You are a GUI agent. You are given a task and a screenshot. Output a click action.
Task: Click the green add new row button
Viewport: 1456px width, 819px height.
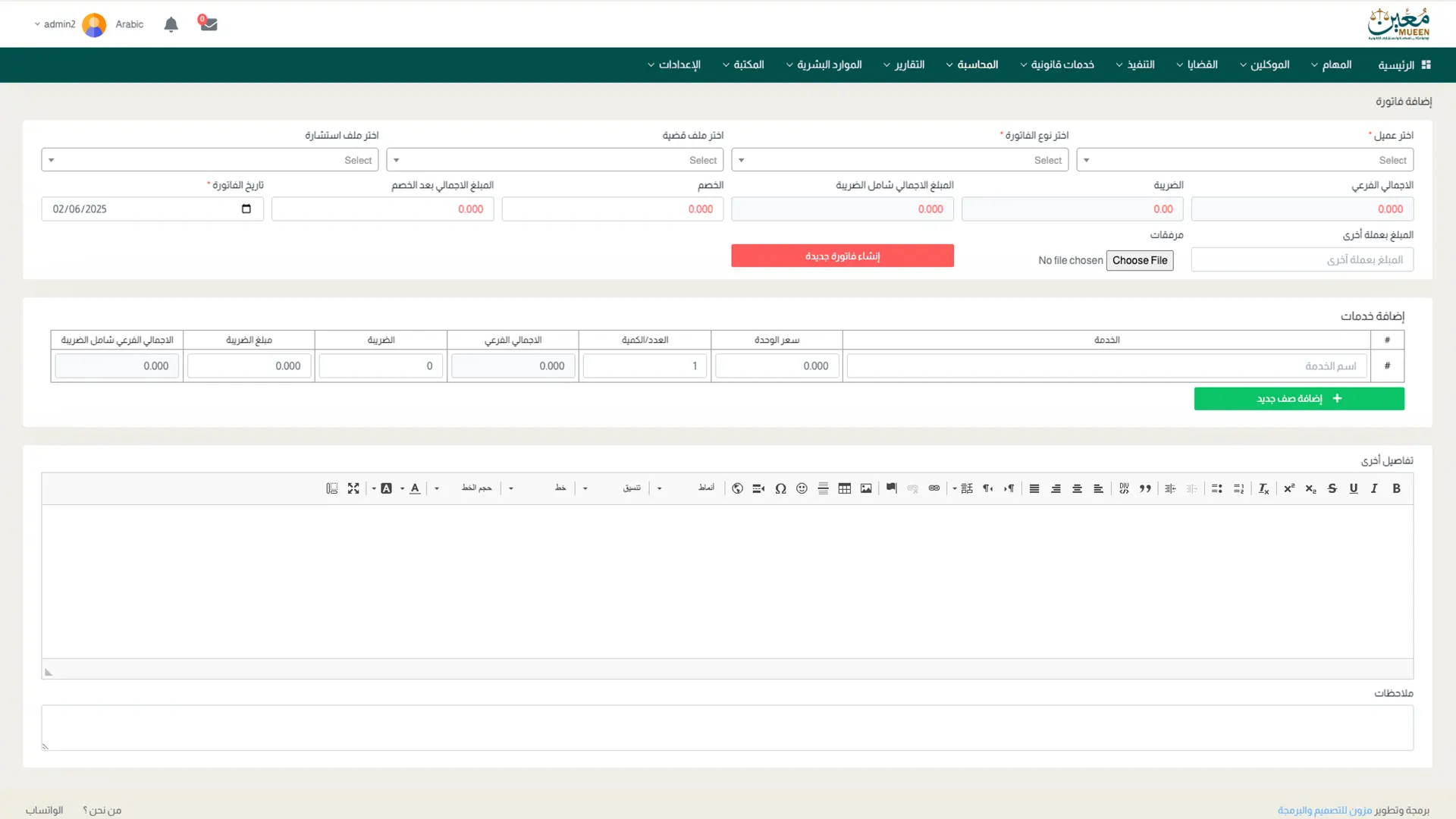coord(1298,399)
